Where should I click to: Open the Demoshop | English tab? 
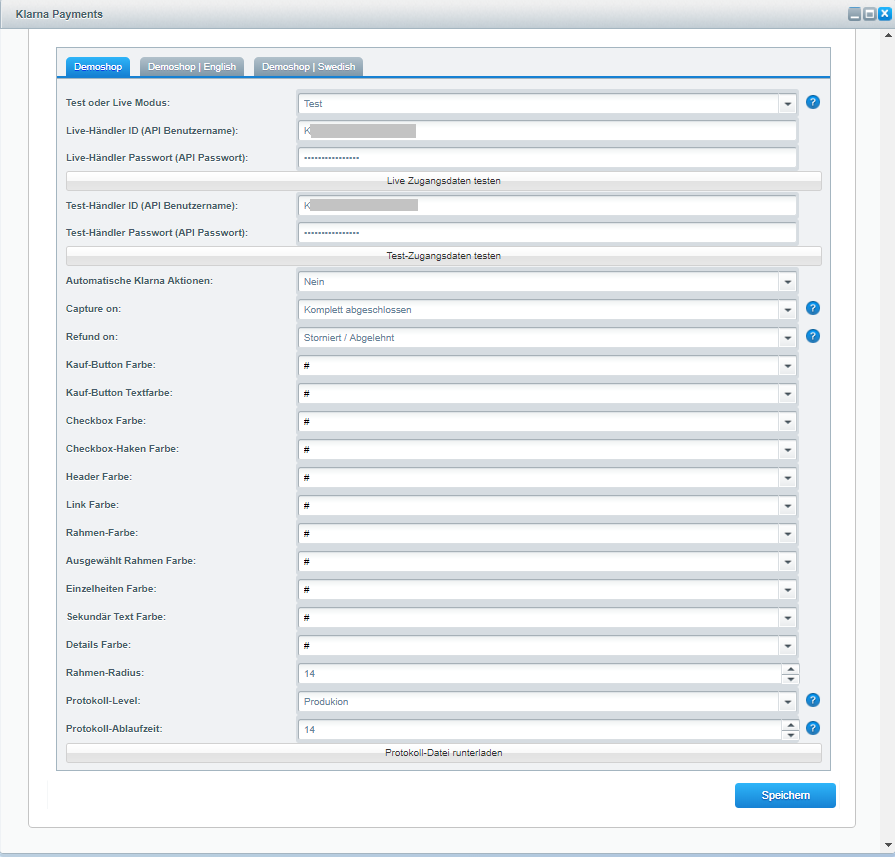[192, 67]
